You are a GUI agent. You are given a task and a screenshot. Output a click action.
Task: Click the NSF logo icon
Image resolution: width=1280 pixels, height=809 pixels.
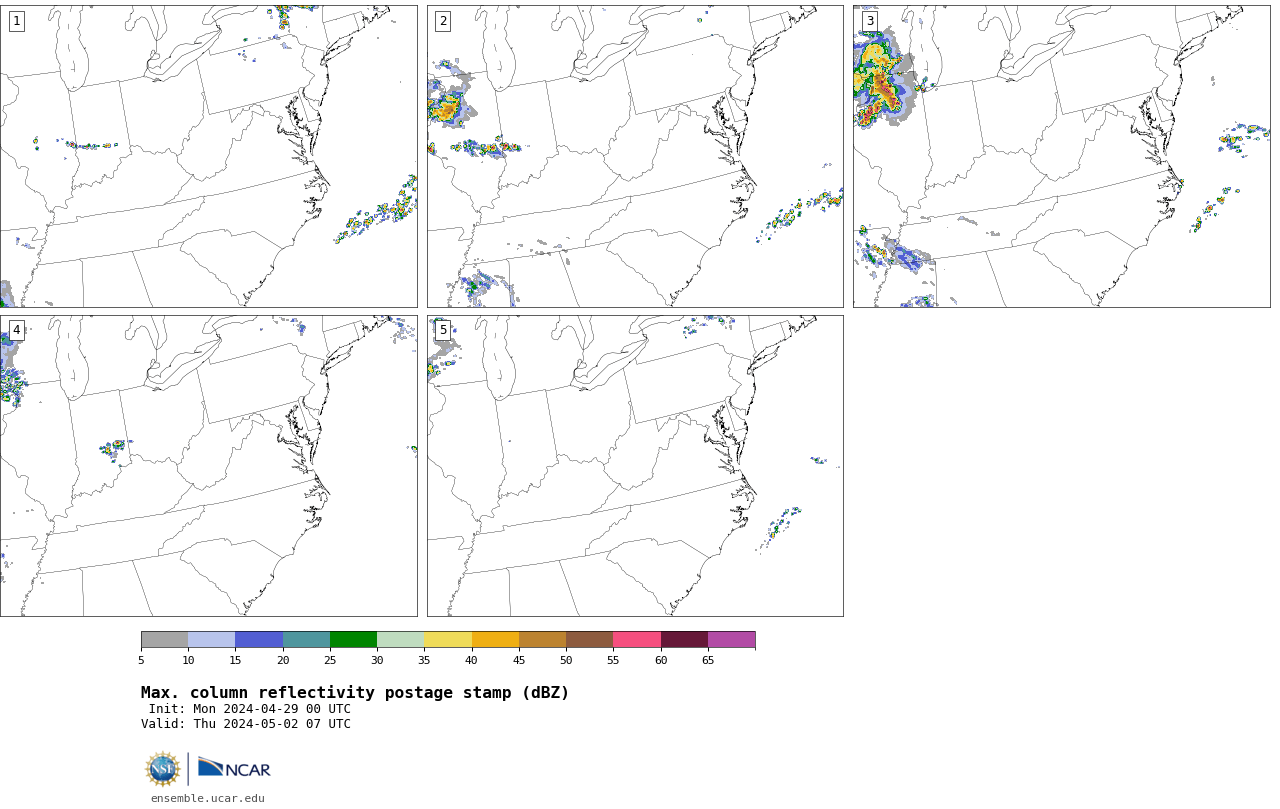point(163,769)
